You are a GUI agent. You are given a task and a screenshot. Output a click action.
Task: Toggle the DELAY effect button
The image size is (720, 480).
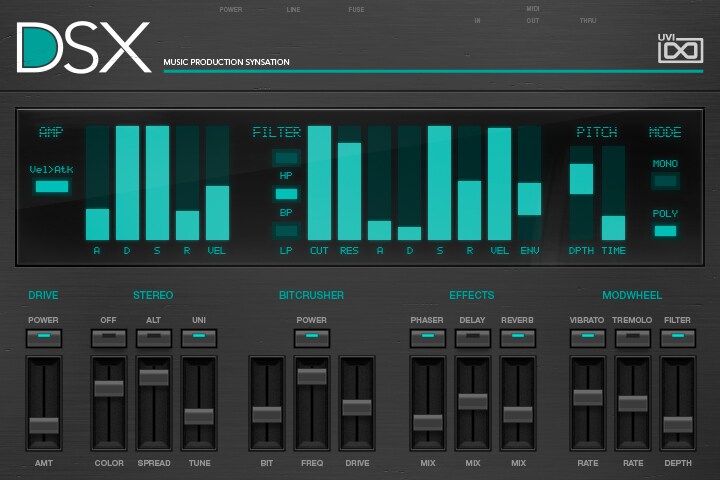tap(472, 339)
